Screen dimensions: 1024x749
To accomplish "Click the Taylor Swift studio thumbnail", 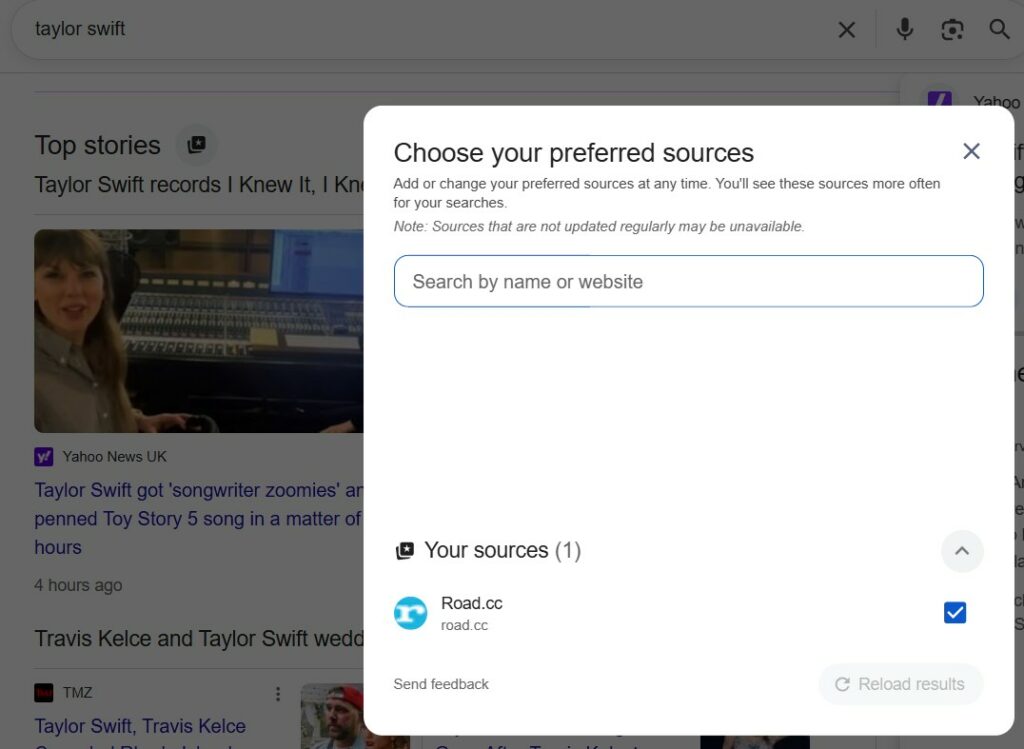I will click(x=199, y=331).
